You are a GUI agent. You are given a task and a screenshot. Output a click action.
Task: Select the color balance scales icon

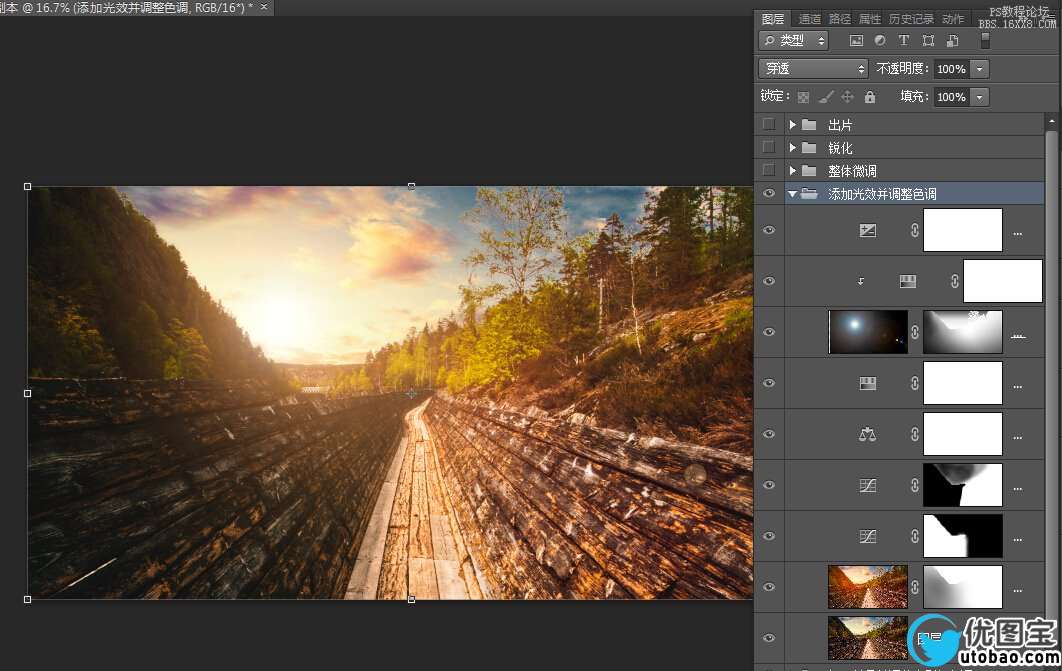tap(868, 434)
